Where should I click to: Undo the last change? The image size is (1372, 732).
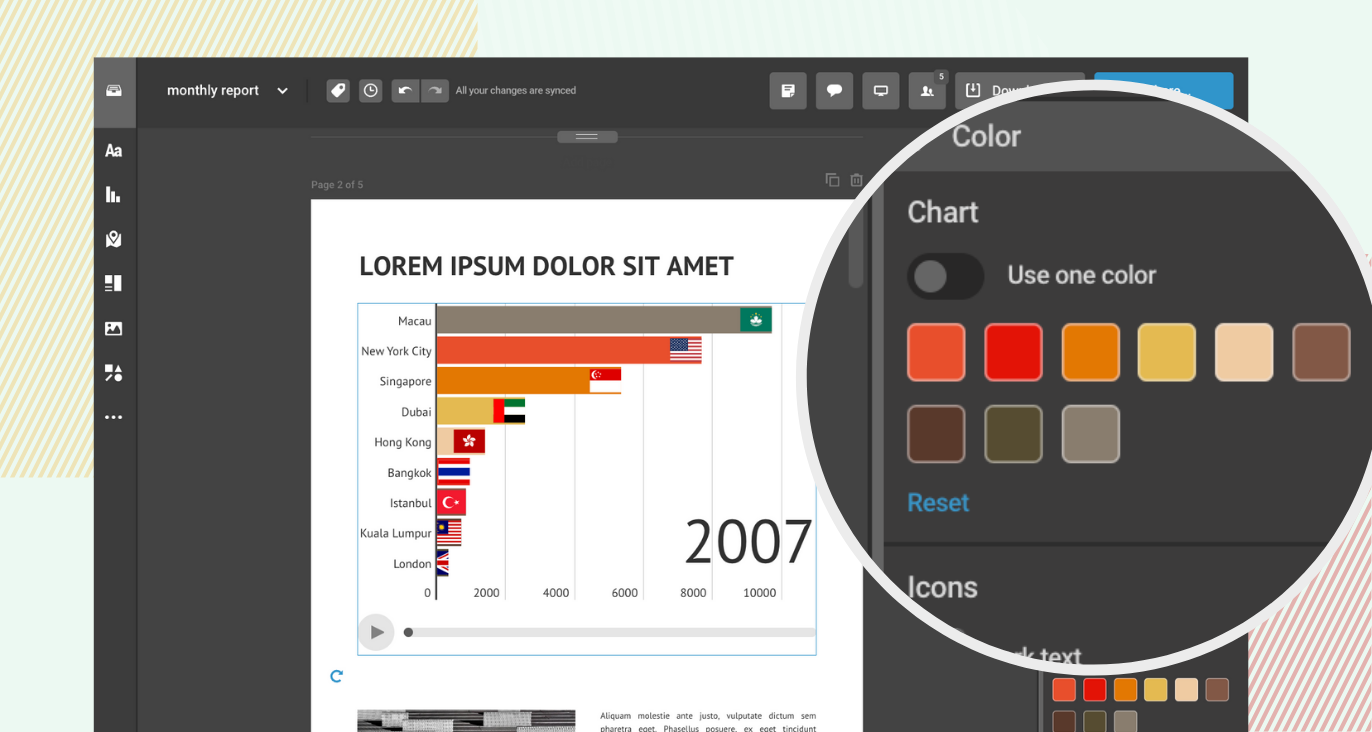click(406, 90)
